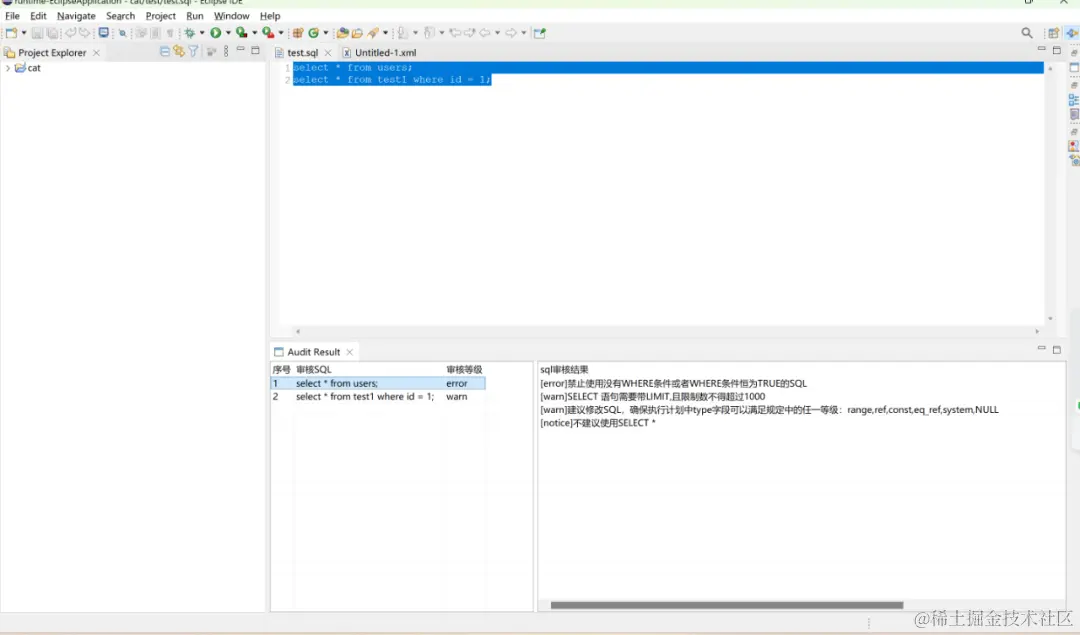Select audit row 'select * from test1 where id = 1;'
This screenshot has width=1080, height=635.
[378, 397]
